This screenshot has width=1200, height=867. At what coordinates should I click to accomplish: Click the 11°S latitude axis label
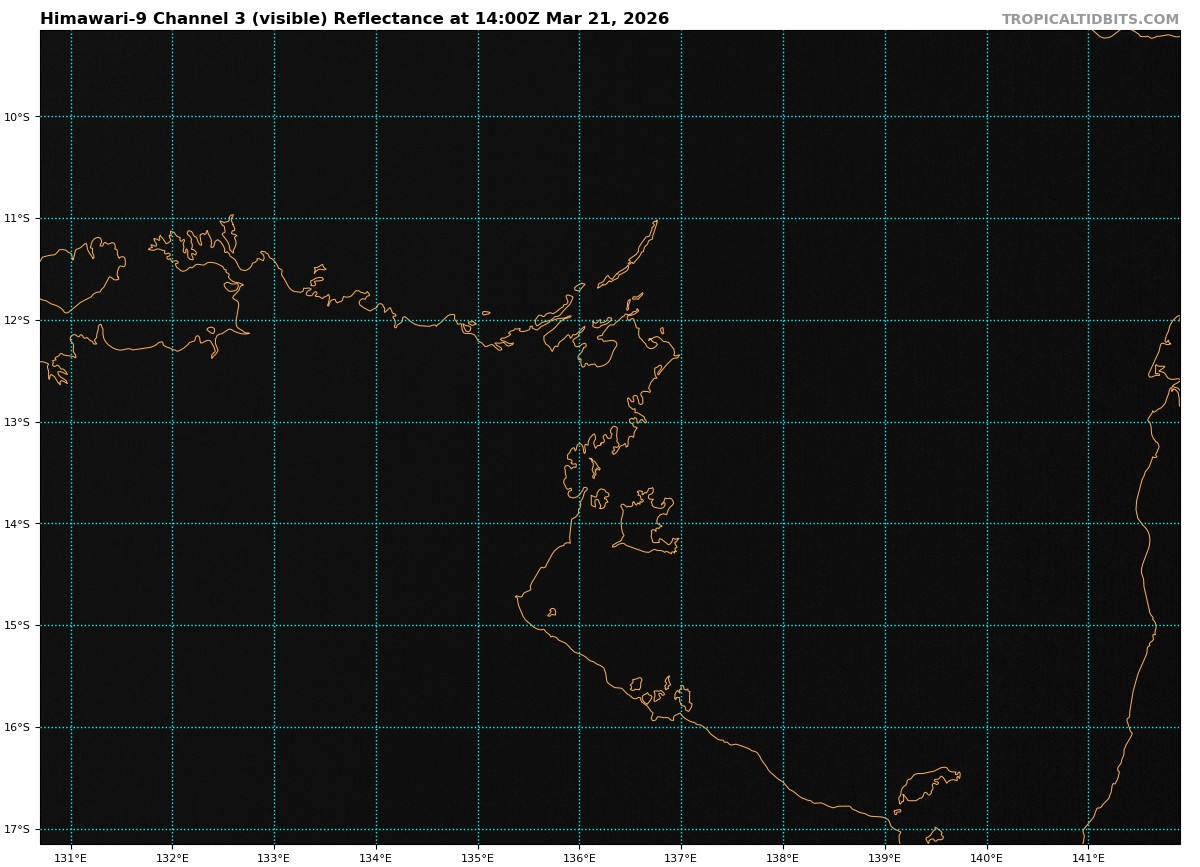pyautogui.click(x=17, y=218)
